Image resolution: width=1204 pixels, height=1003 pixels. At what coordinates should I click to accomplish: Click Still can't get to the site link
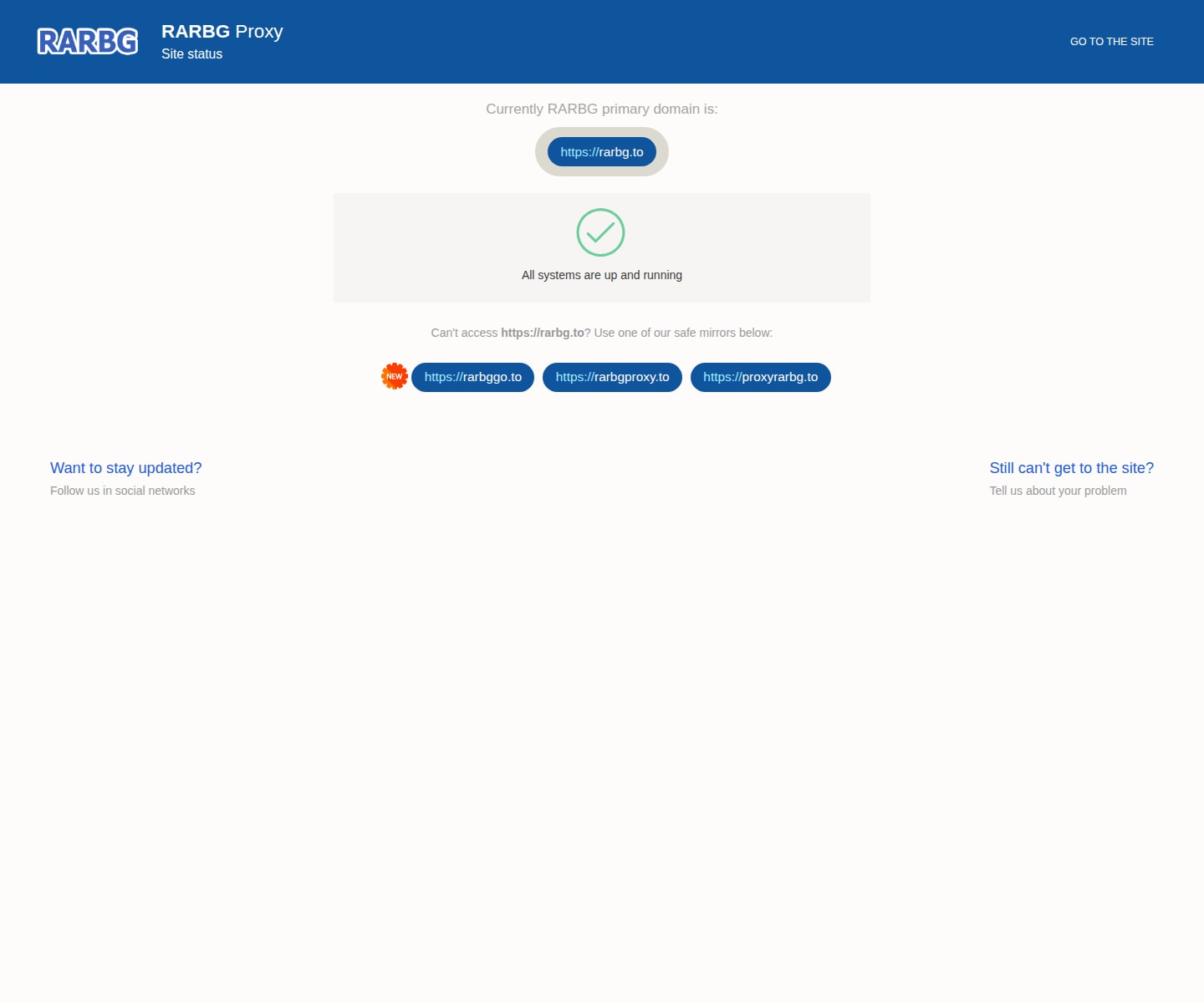pos(1072,468)
